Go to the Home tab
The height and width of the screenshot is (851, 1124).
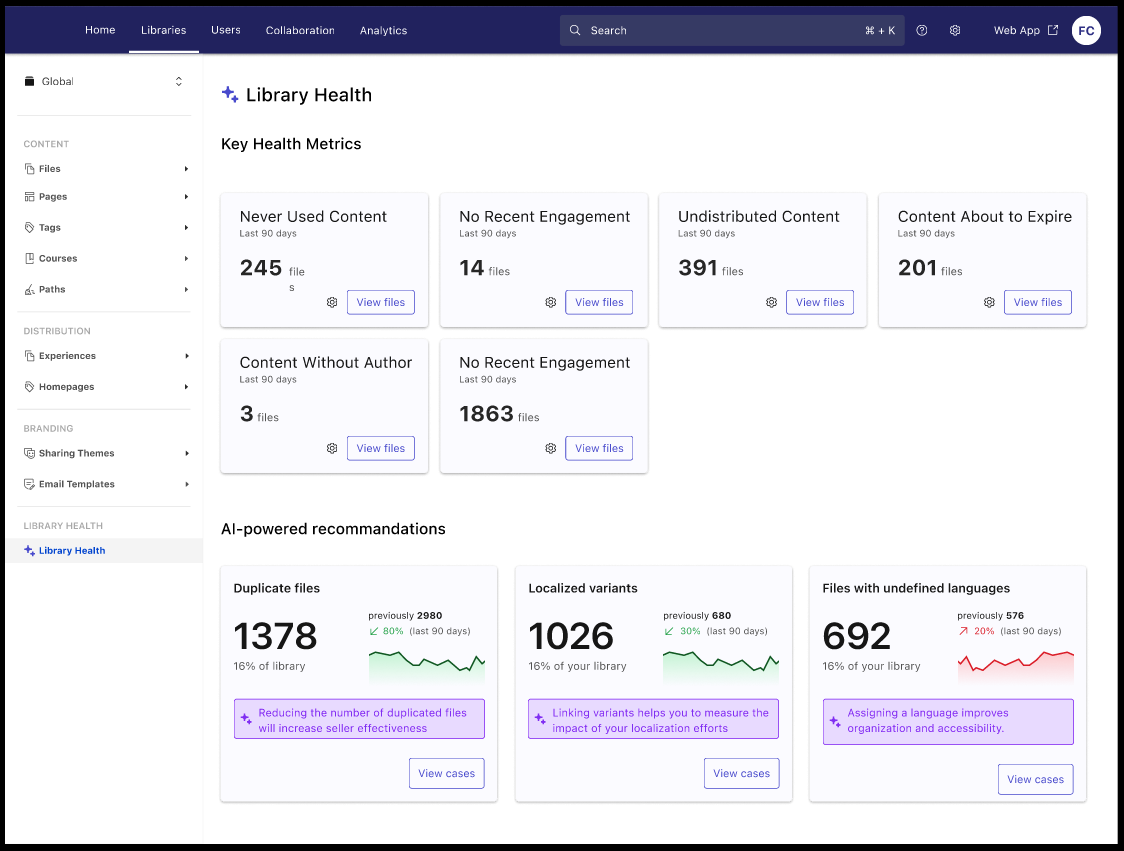tap(100, 30)
